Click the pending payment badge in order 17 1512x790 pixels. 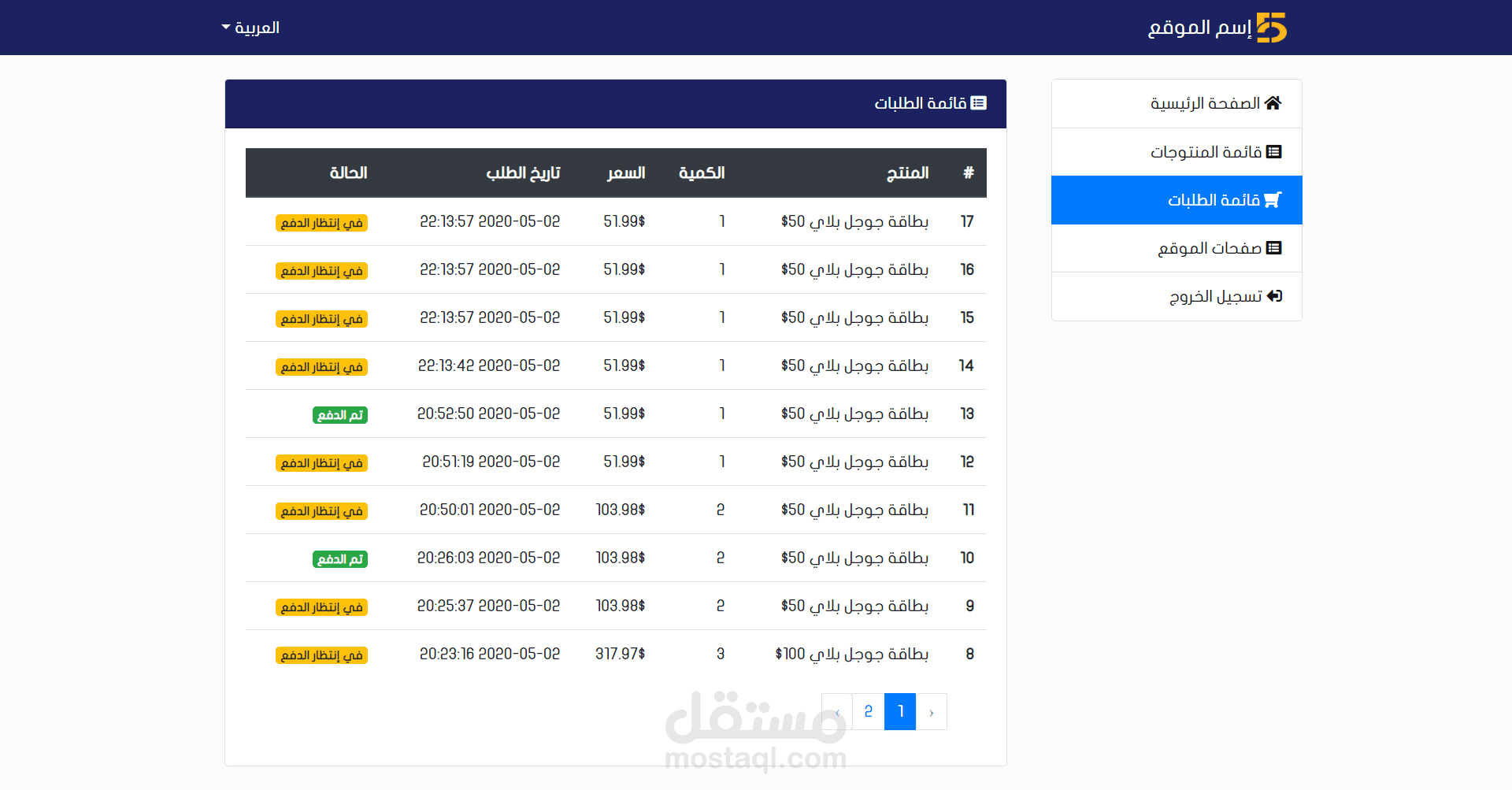pos(321,223)
